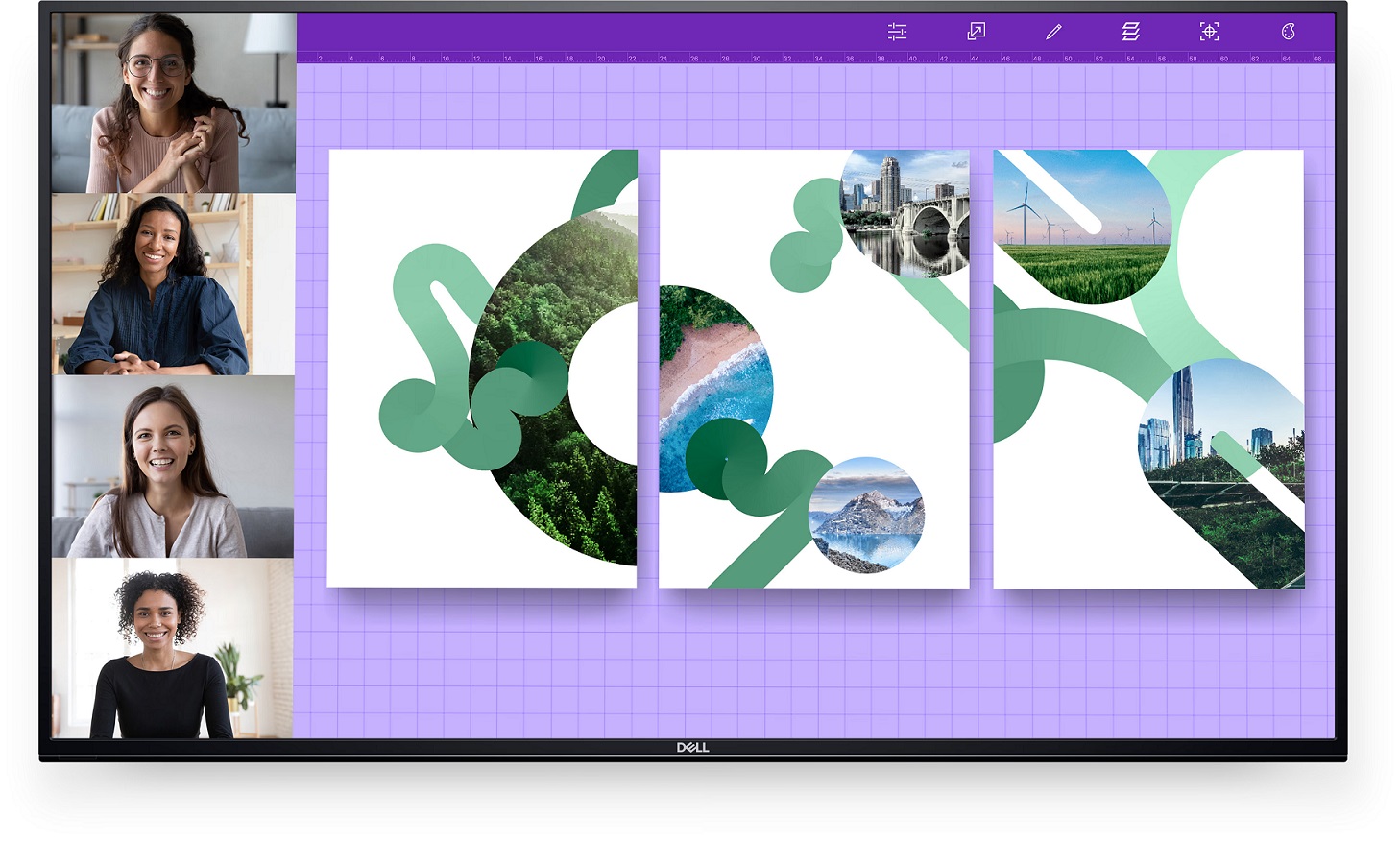The height and width of the screenshot is (841, 1400).
Task: Select video of woman in gray cardigan
Action: point(173,467)
